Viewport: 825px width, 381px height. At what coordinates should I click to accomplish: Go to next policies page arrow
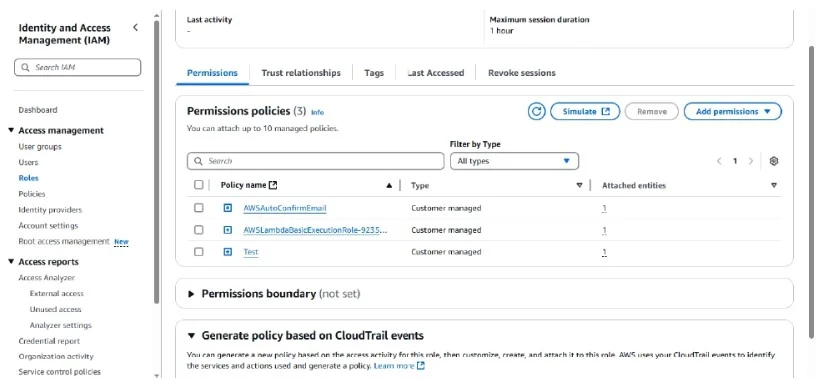(x=751, y=161)
